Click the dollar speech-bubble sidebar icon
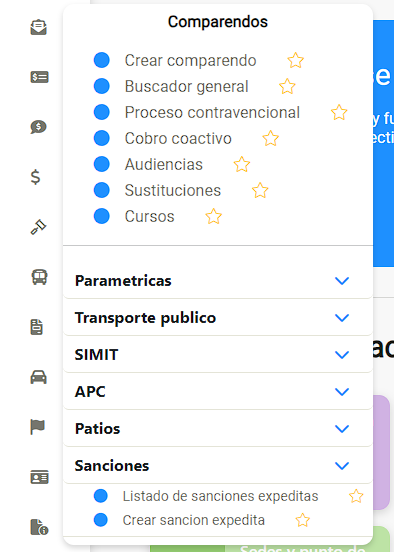Viewport: 394px width, 552px height. (38, 127)
